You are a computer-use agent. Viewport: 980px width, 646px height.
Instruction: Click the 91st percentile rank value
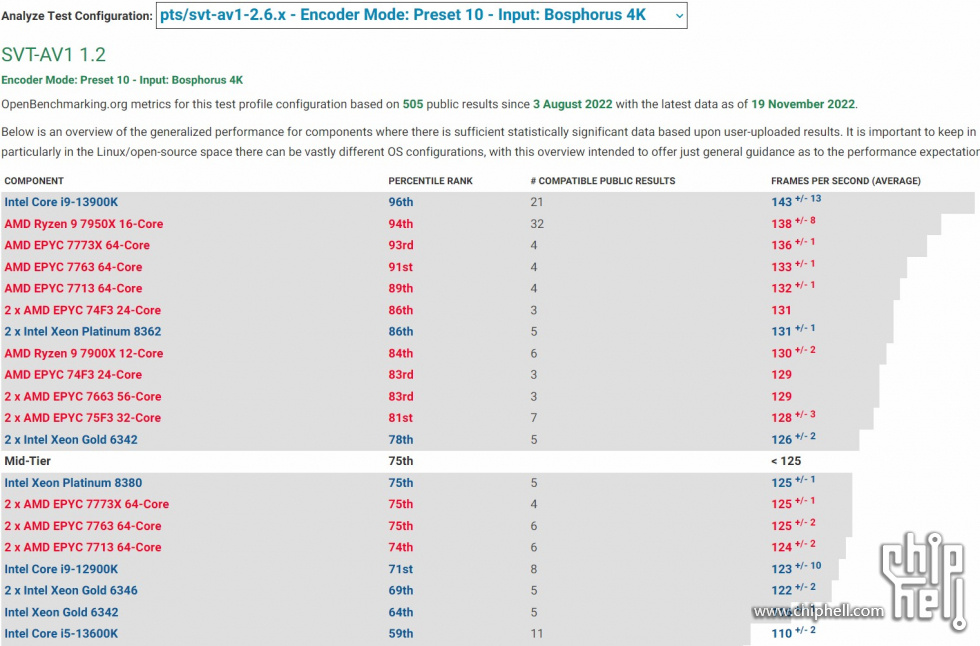pos(401,267)
